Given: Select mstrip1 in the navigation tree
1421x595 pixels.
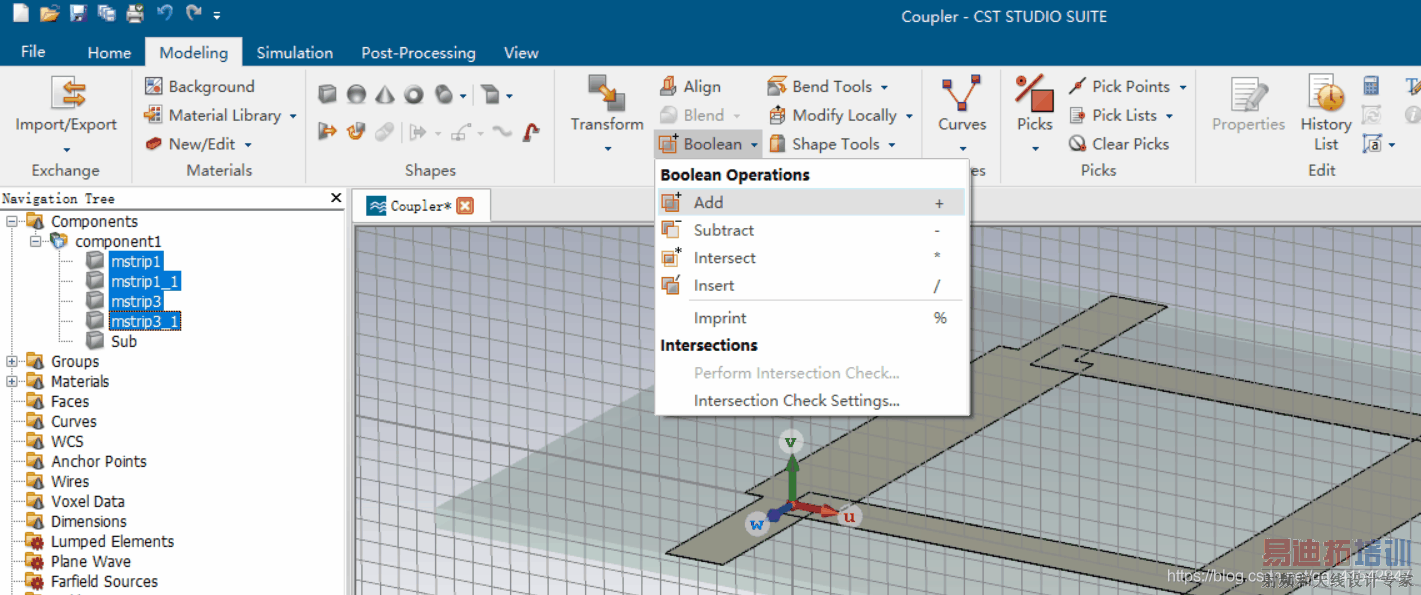Looking at the screenshot, I should pyautogui.click(x=136, y=261).
